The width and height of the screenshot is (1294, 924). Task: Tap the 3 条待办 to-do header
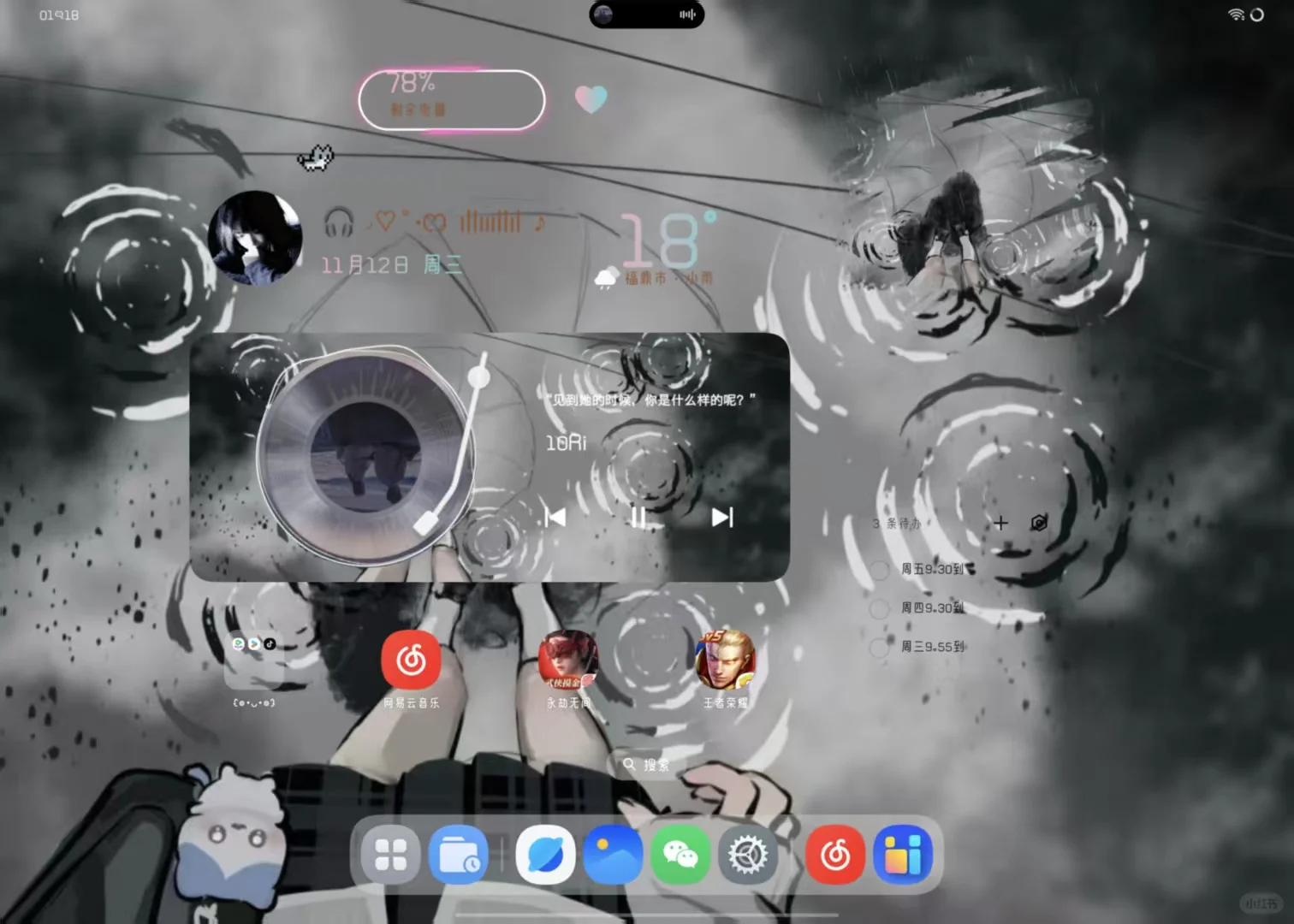pyautogui.click(x=897, y=523)
